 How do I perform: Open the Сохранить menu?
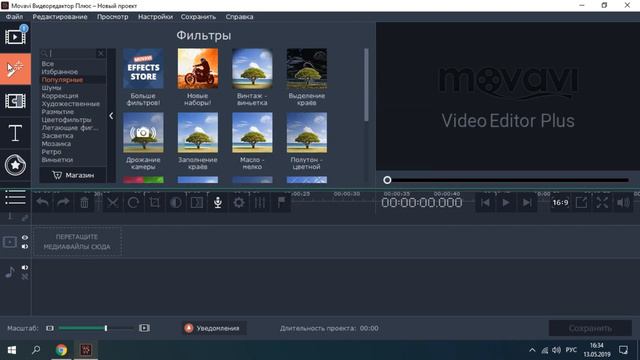tap(198, 17)
